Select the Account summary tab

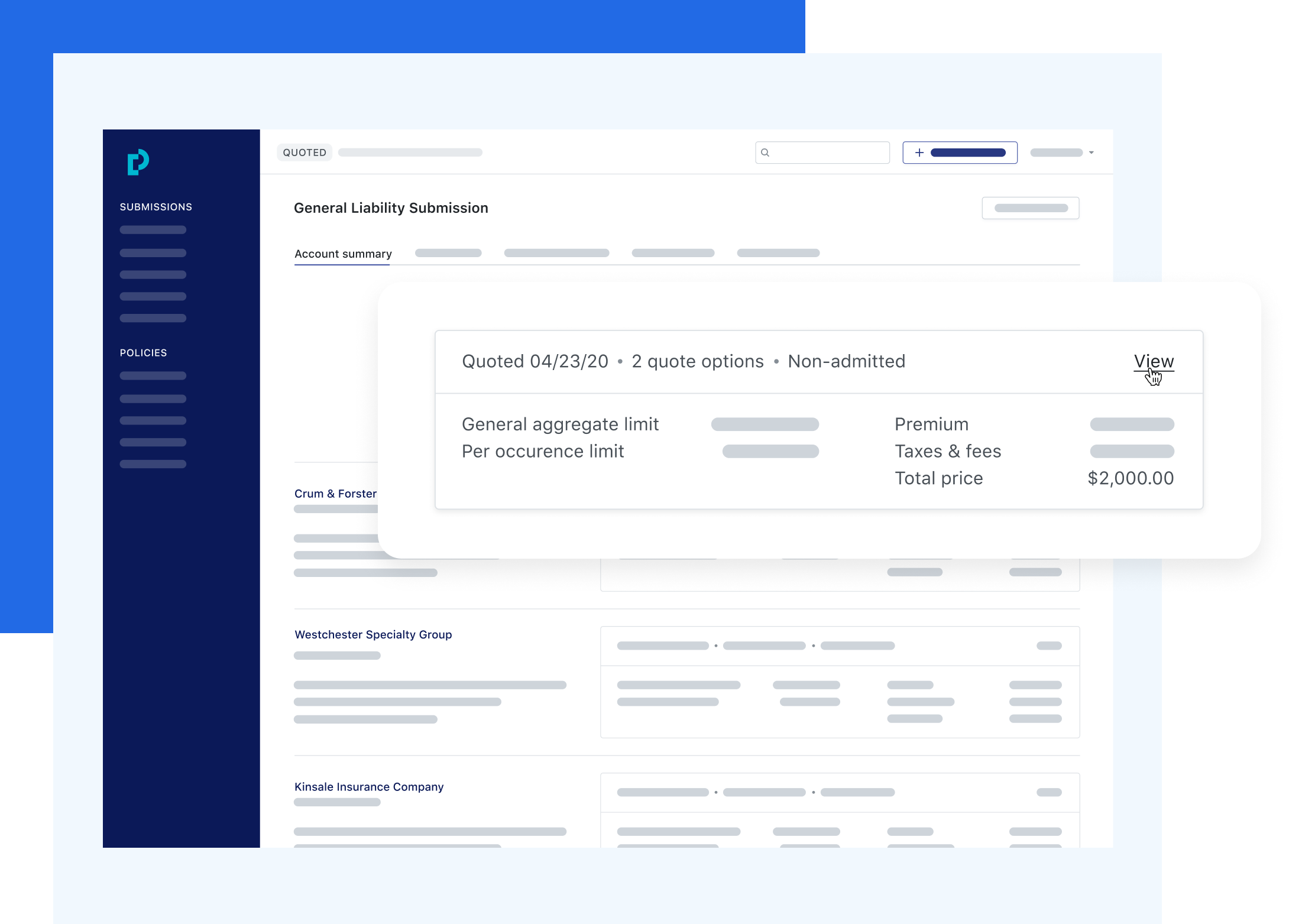[343, 254]
